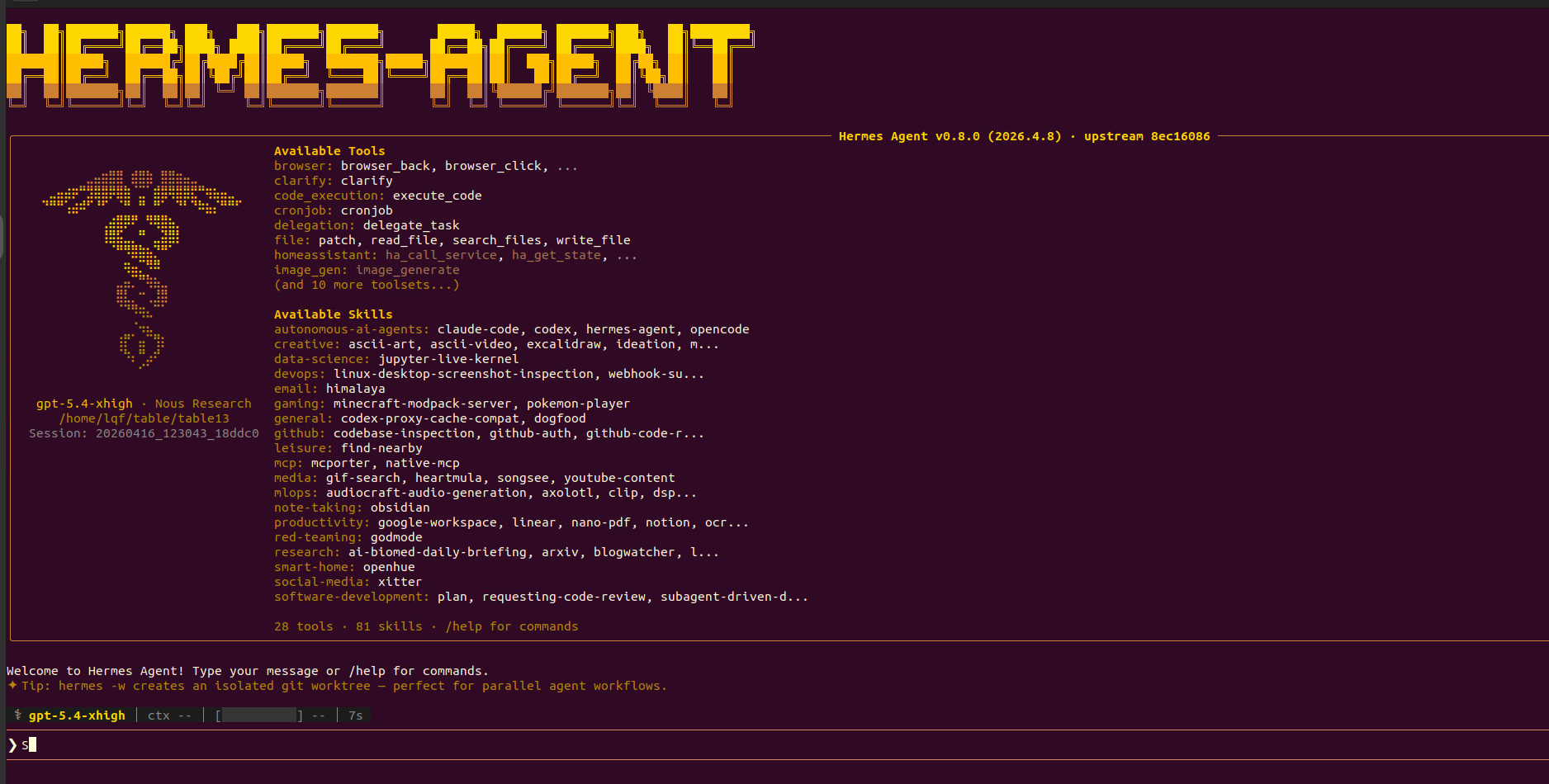Click the "(and 10 more toolsets...)" line
Screen dimensions: 1549x784
[x=367, y=285]
